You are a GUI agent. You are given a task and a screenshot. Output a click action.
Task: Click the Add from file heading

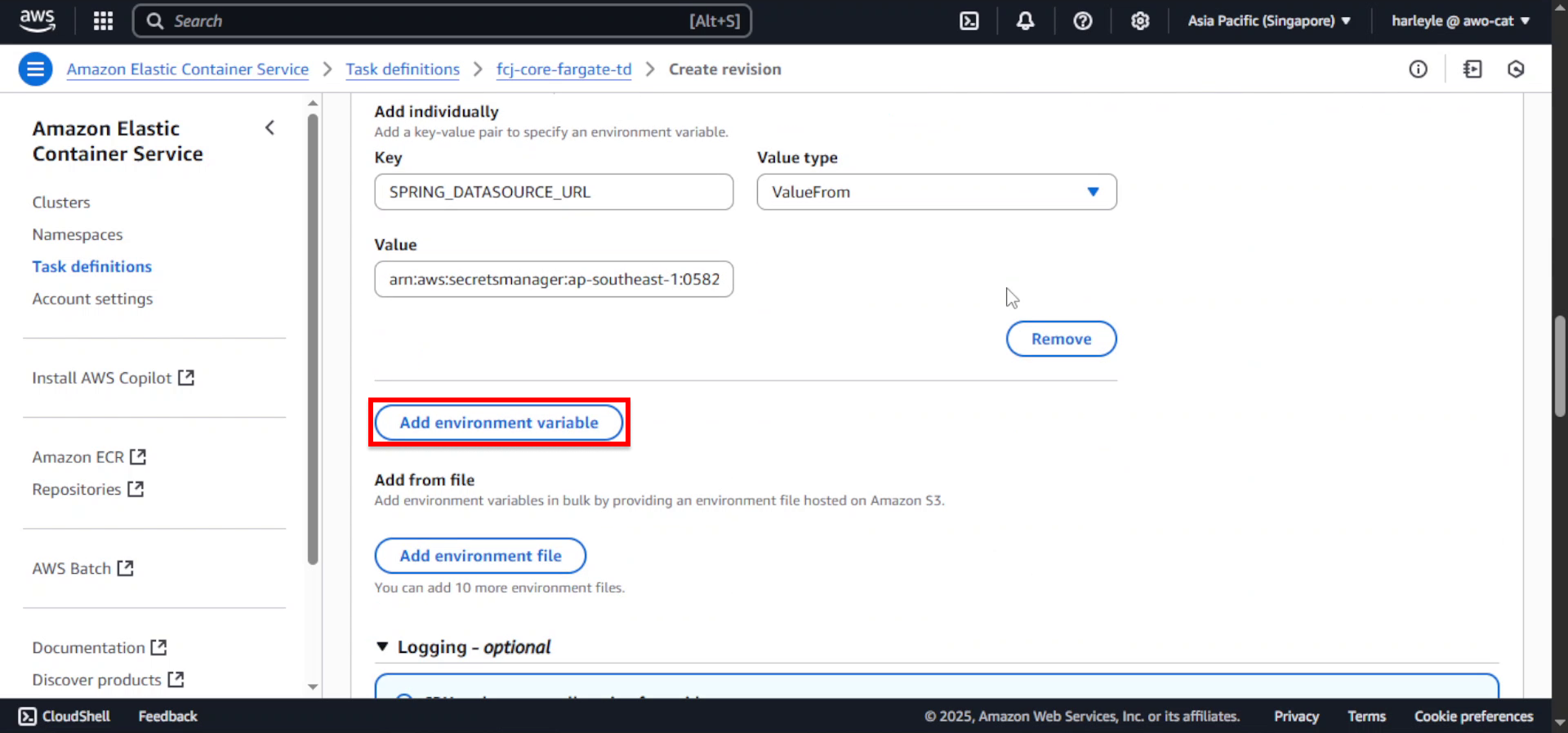(x=425, y=480)
